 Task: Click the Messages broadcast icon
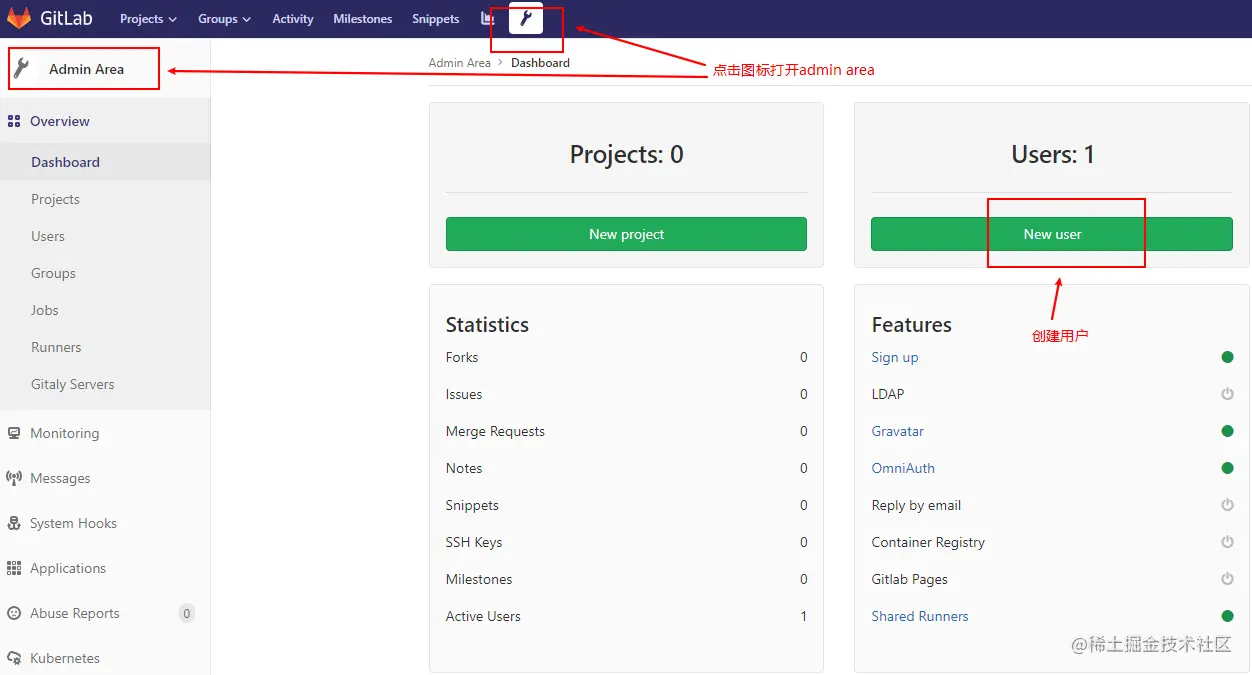click(14, 478)
